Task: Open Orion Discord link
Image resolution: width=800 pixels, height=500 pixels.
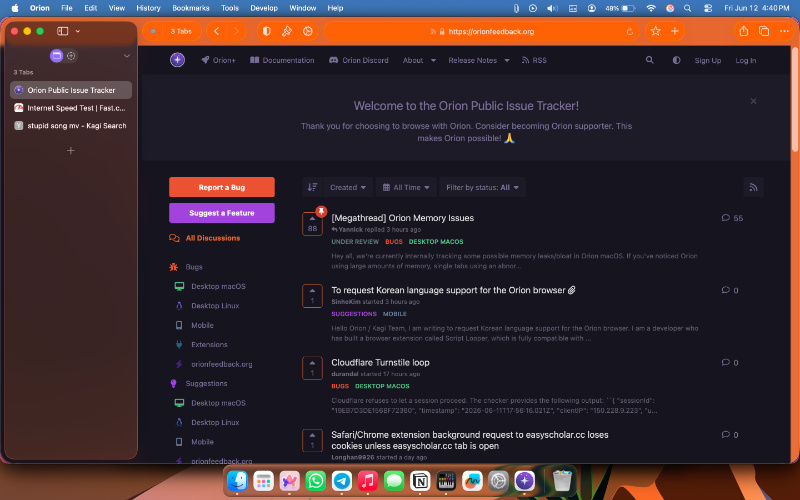Action: (x=359, y=60)
